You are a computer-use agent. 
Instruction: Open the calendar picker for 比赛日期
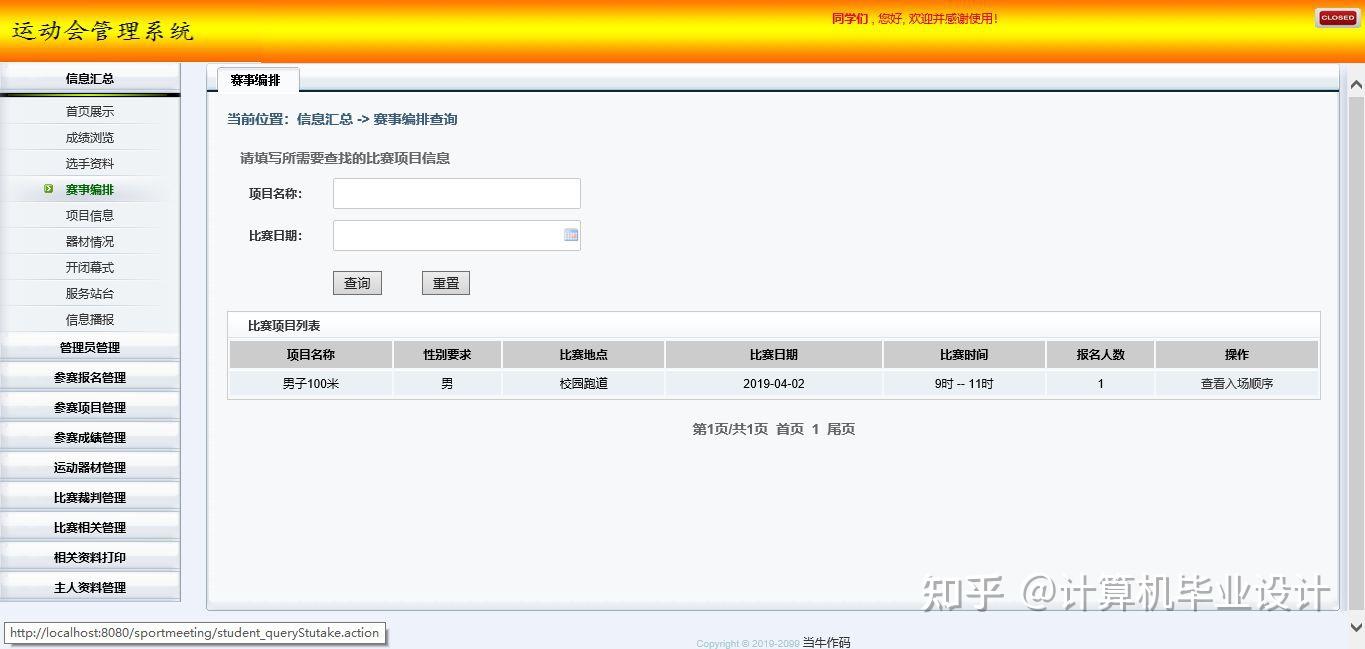[570, 234]
